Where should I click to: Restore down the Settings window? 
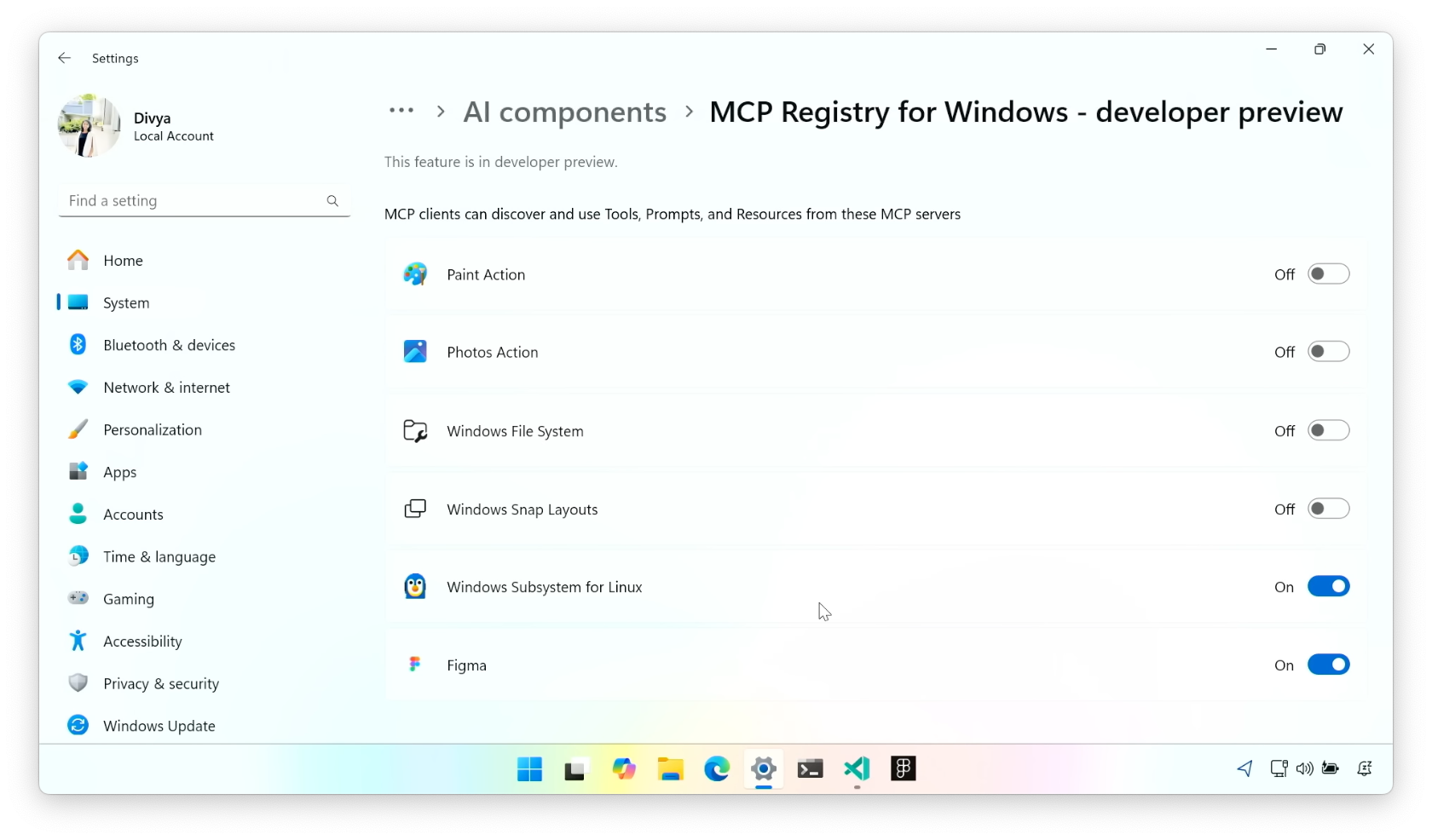click(x=1319, y=49)
